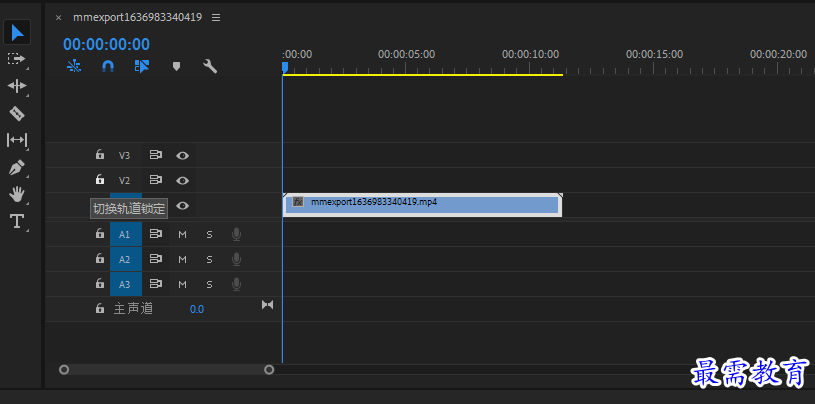815x404 pixels.
Task: Solo the A3 track
Action: (x=209, y=284)
